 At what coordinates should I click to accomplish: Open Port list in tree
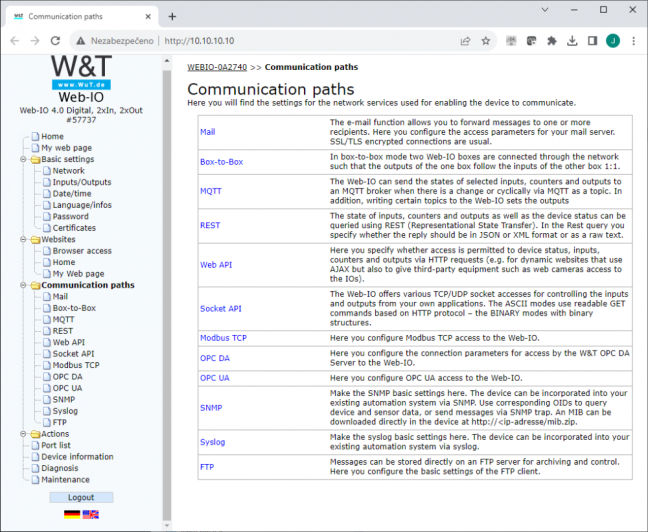coord(56,445)
